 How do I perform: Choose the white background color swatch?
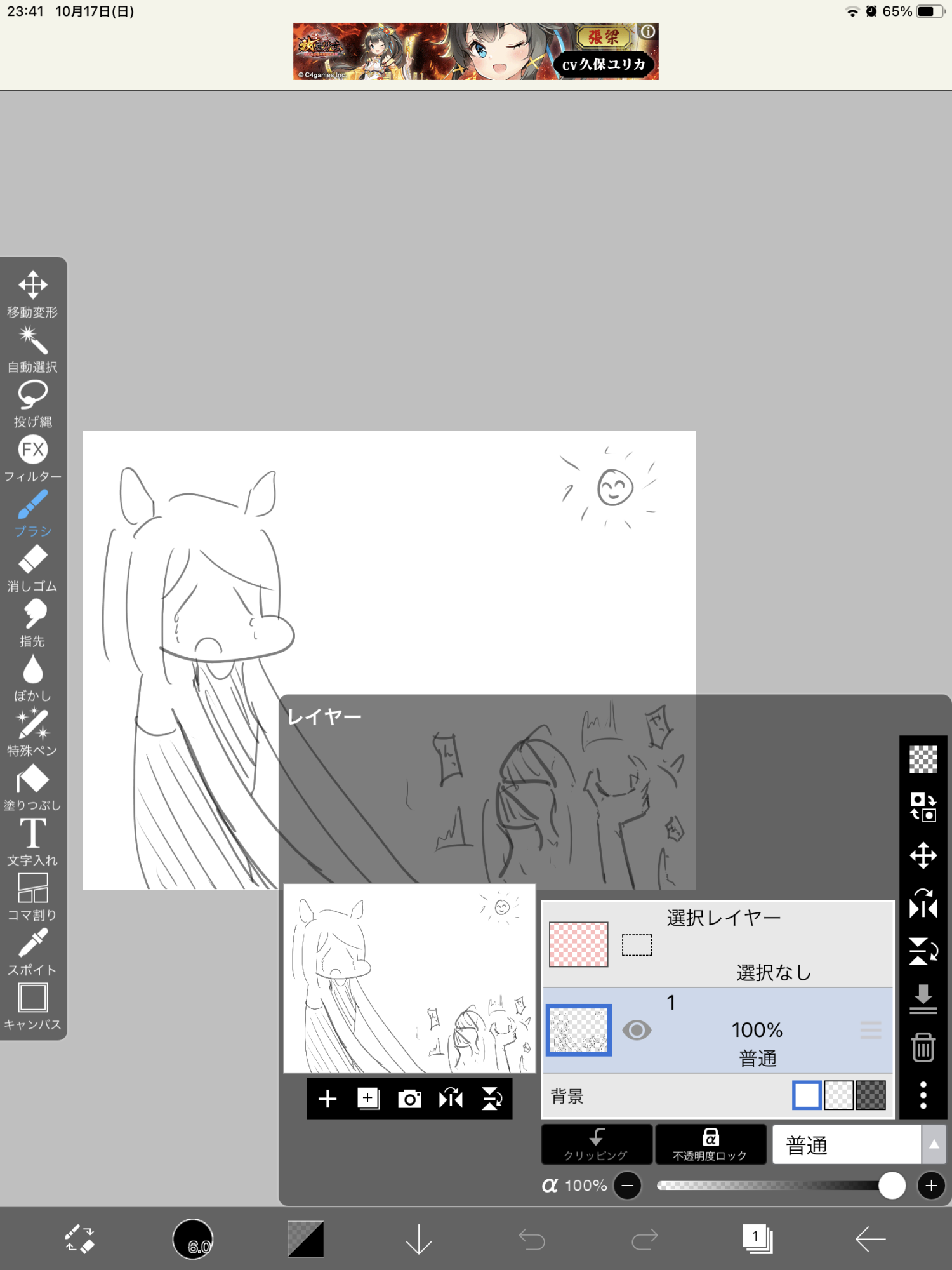[x=807, y=1095]
